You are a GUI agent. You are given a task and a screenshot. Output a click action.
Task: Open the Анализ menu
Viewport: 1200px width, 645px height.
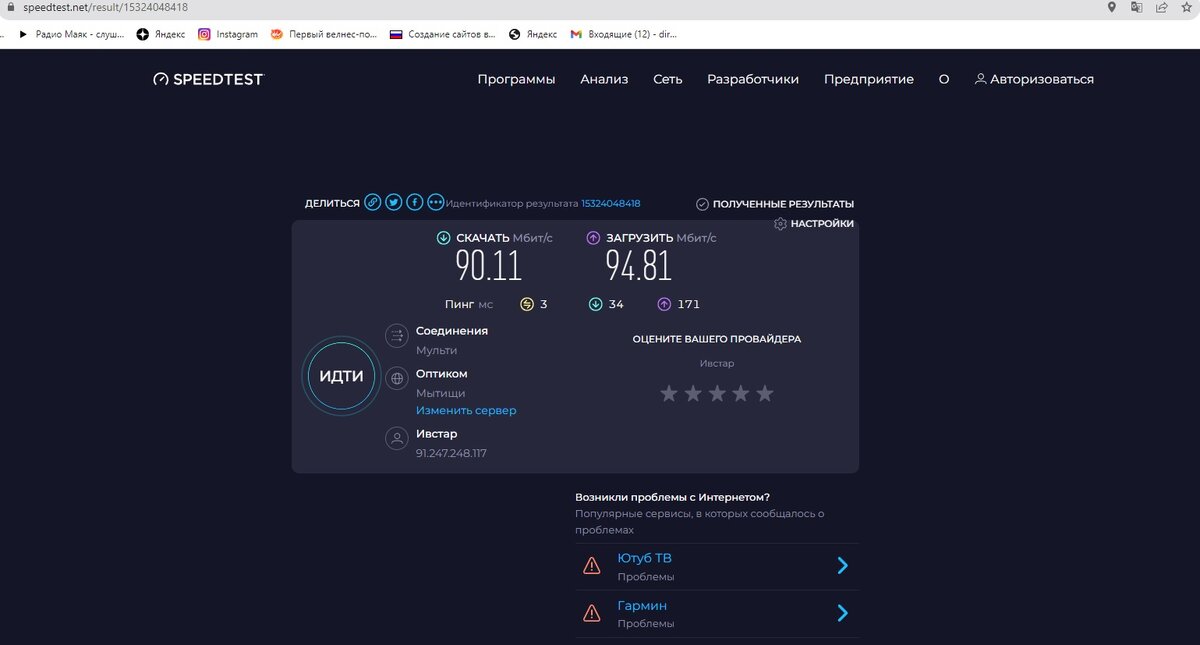pos(604,79)
